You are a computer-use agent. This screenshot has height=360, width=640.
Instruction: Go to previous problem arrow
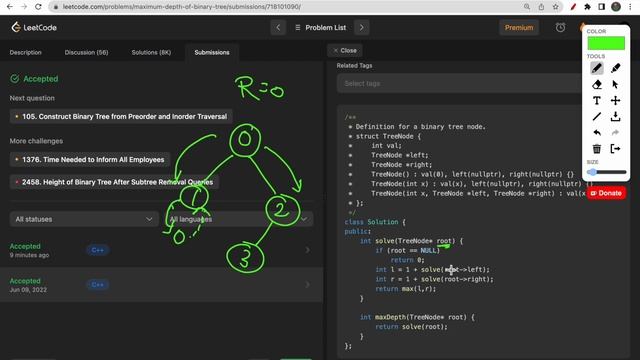point(278,27)
